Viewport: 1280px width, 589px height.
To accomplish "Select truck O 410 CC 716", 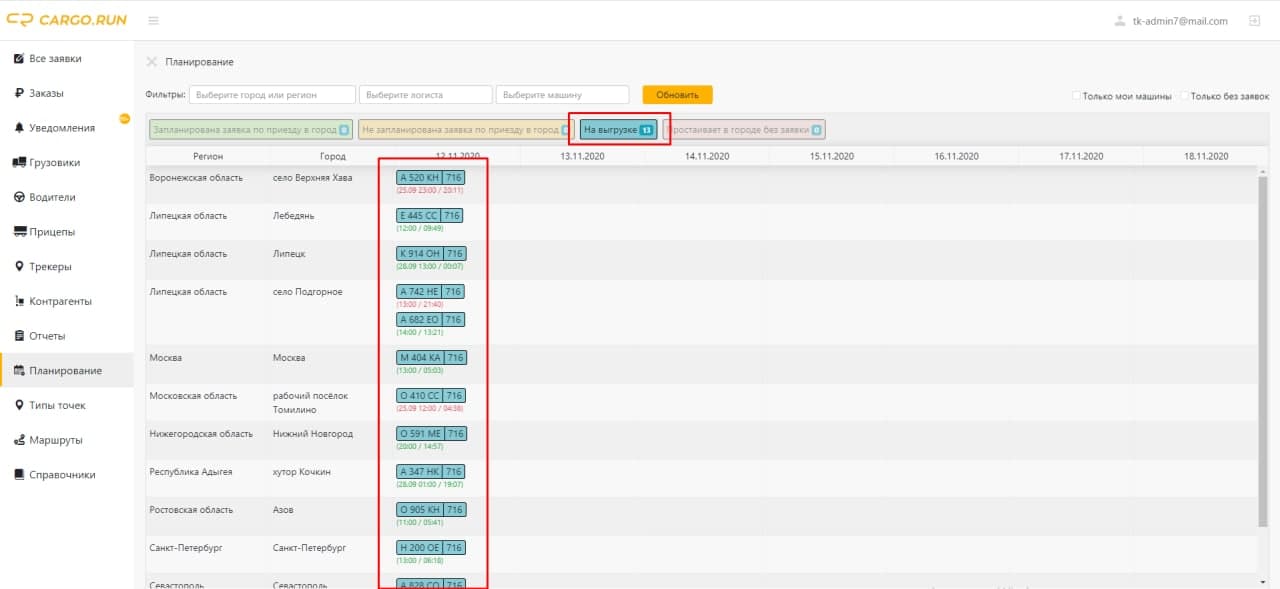I will coord(430,396).
